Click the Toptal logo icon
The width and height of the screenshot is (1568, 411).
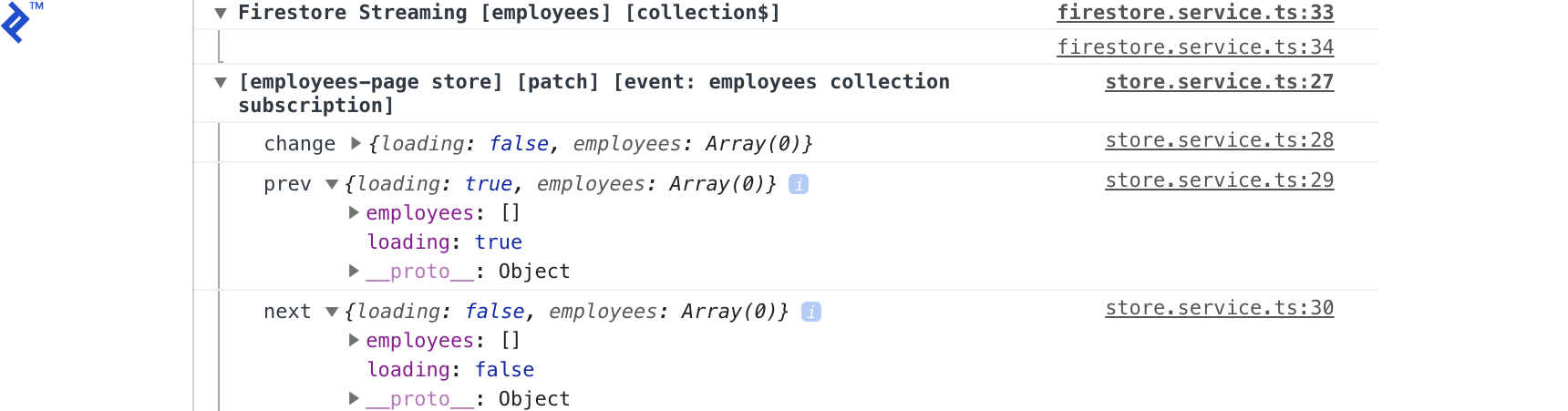16,22
